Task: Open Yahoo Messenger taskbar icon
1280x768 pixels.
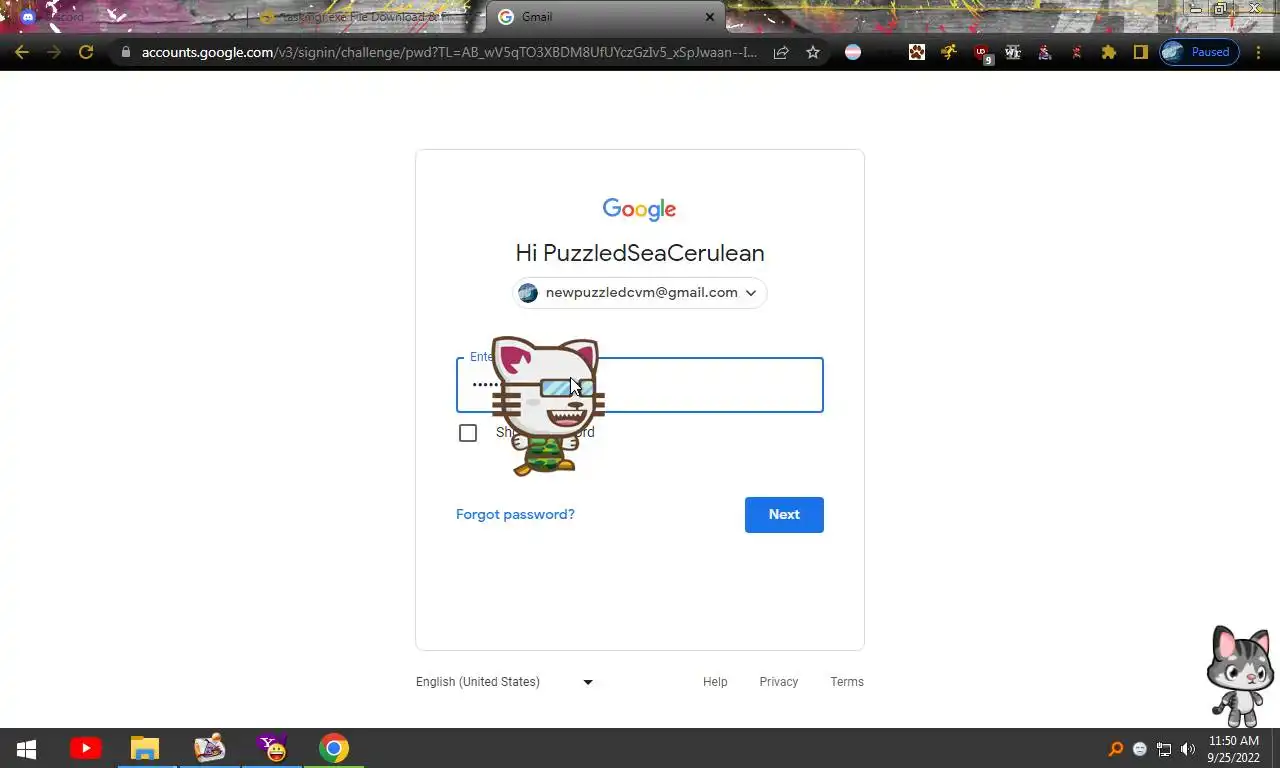Action: pyautogui.click(x=272, y=749)
